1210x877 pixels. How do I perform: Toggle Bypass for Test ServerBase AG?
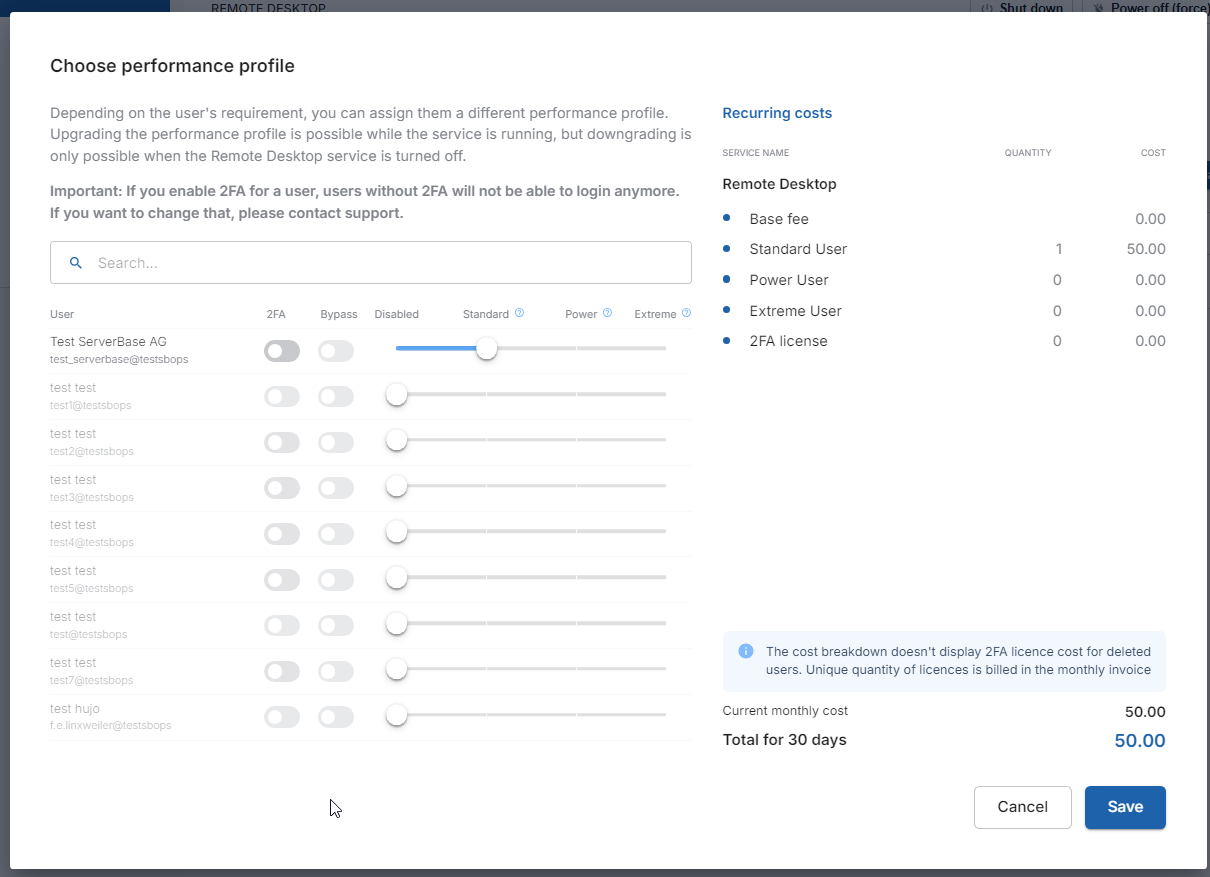tap(336, 351)
